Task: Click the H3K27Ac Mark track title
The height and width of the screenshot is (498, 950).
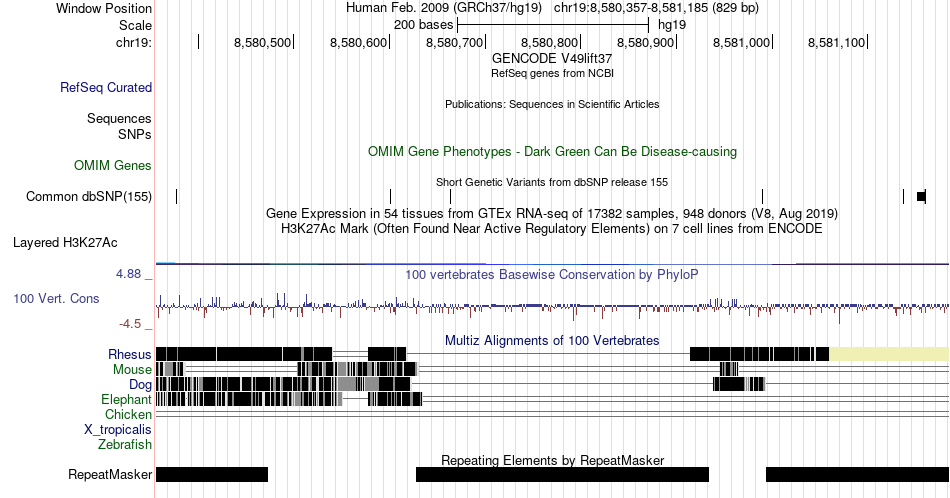Action: pyautogui.click(x=552, y=228)
